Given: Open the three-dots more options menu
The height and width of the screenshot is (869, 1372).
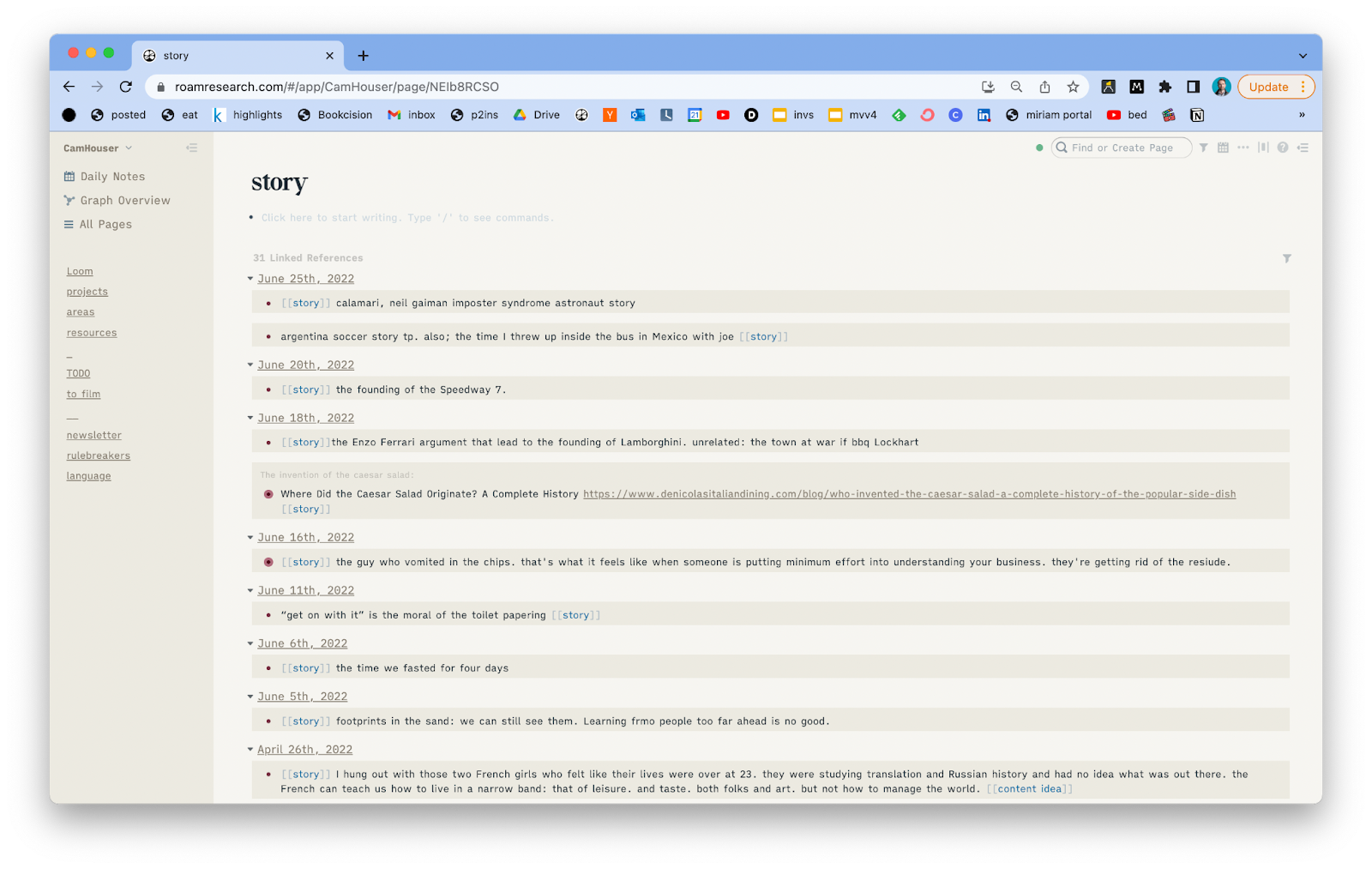Looking at the screenshot, I should [x=1243, y=148].
